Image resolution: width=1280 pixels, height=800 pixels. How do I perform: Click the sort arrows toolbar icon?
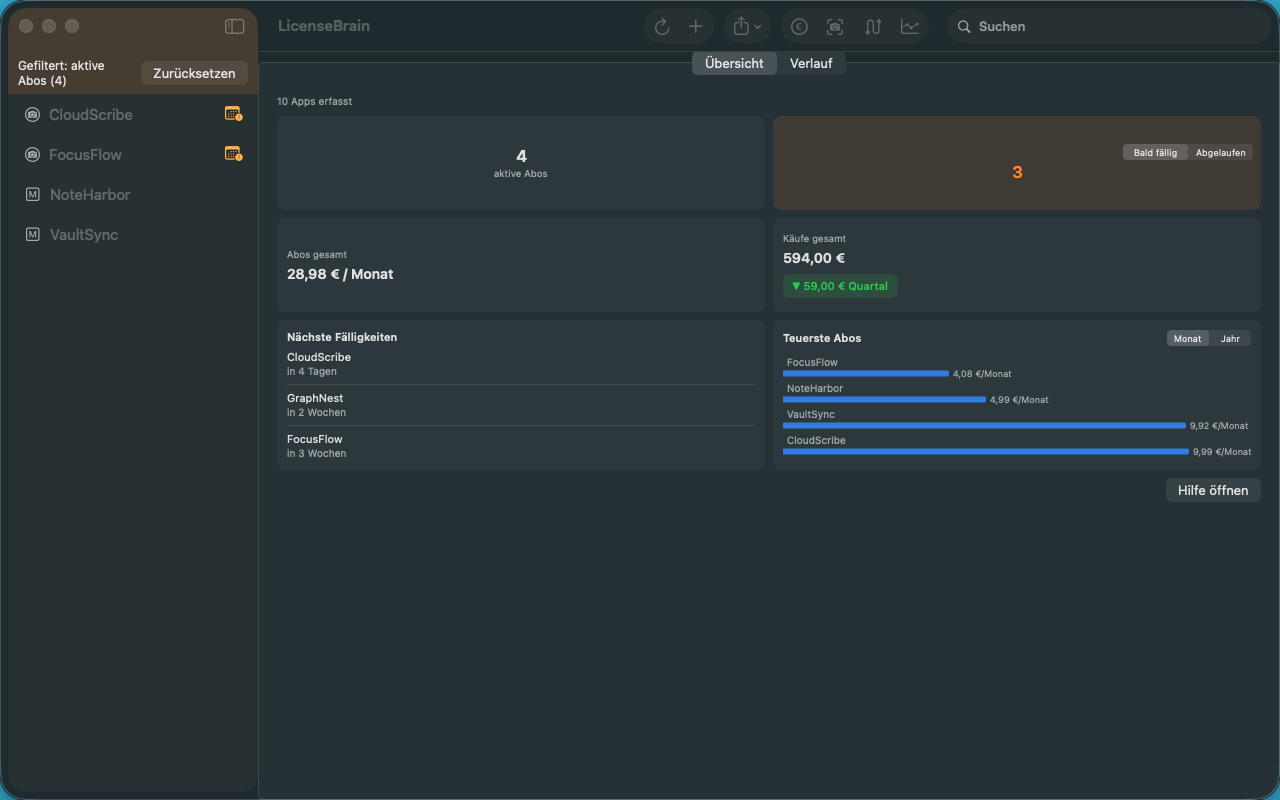point(873,27)
